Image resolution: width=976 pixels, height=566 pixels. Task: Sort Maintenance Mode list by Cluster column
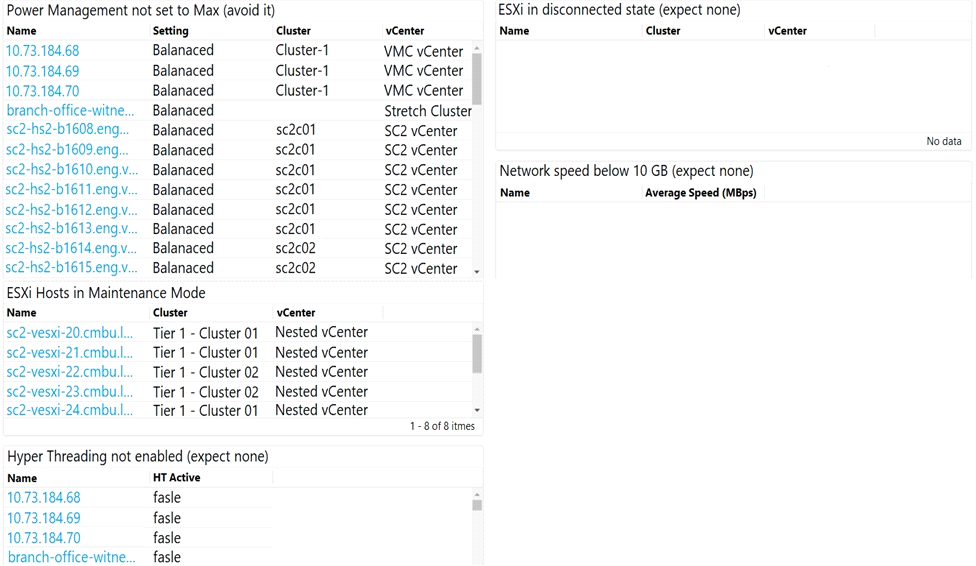170,313
